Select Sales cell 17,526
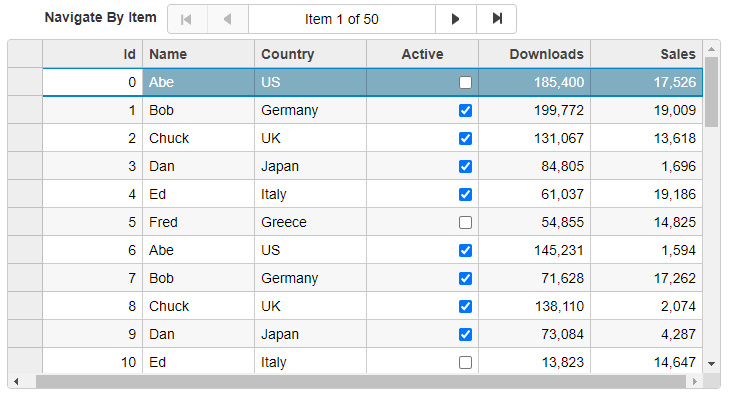Viewport: 729px width, 399px height. coord(647,82)
